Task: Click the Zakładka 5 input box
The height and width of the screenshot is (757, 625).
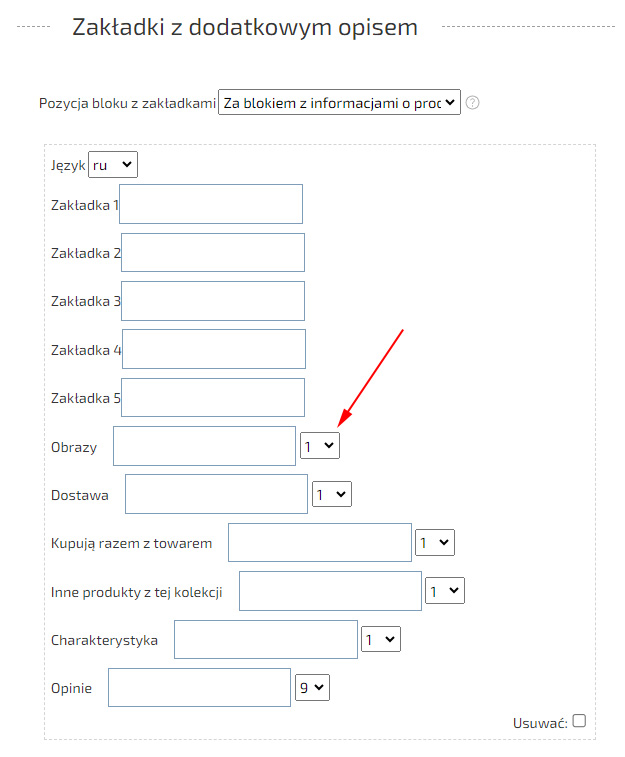Action: pos(213,397)
